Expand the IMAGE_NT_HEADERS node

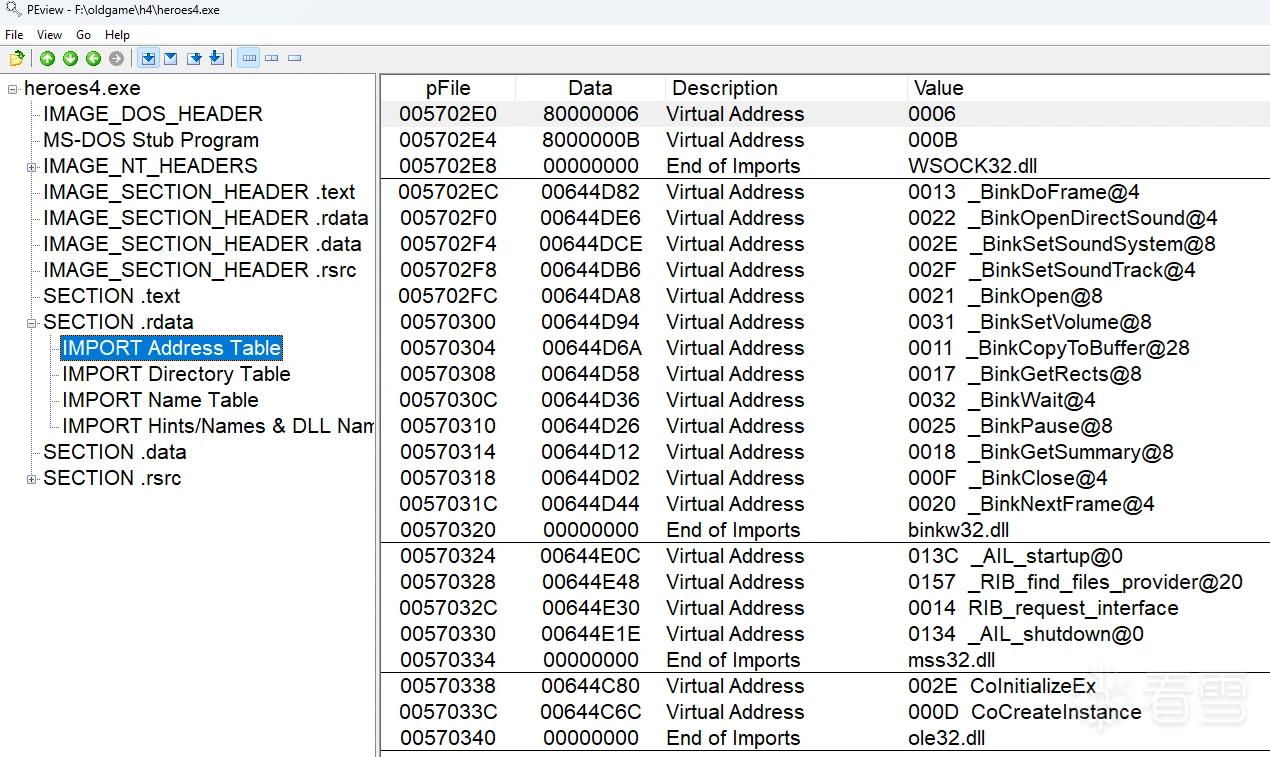32,167
